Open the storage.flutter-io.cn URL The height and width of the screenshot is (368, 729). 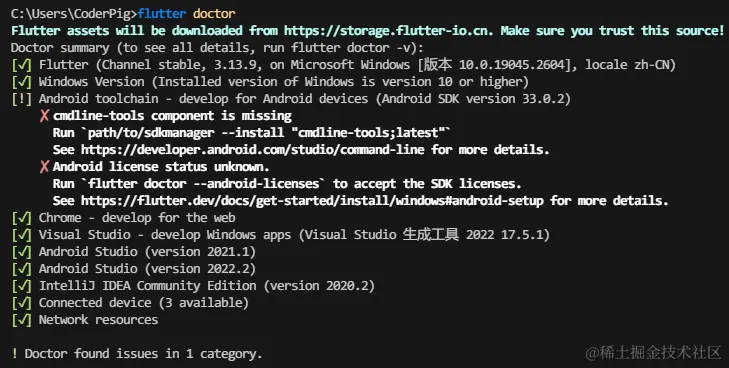click(x=391, y=31)
